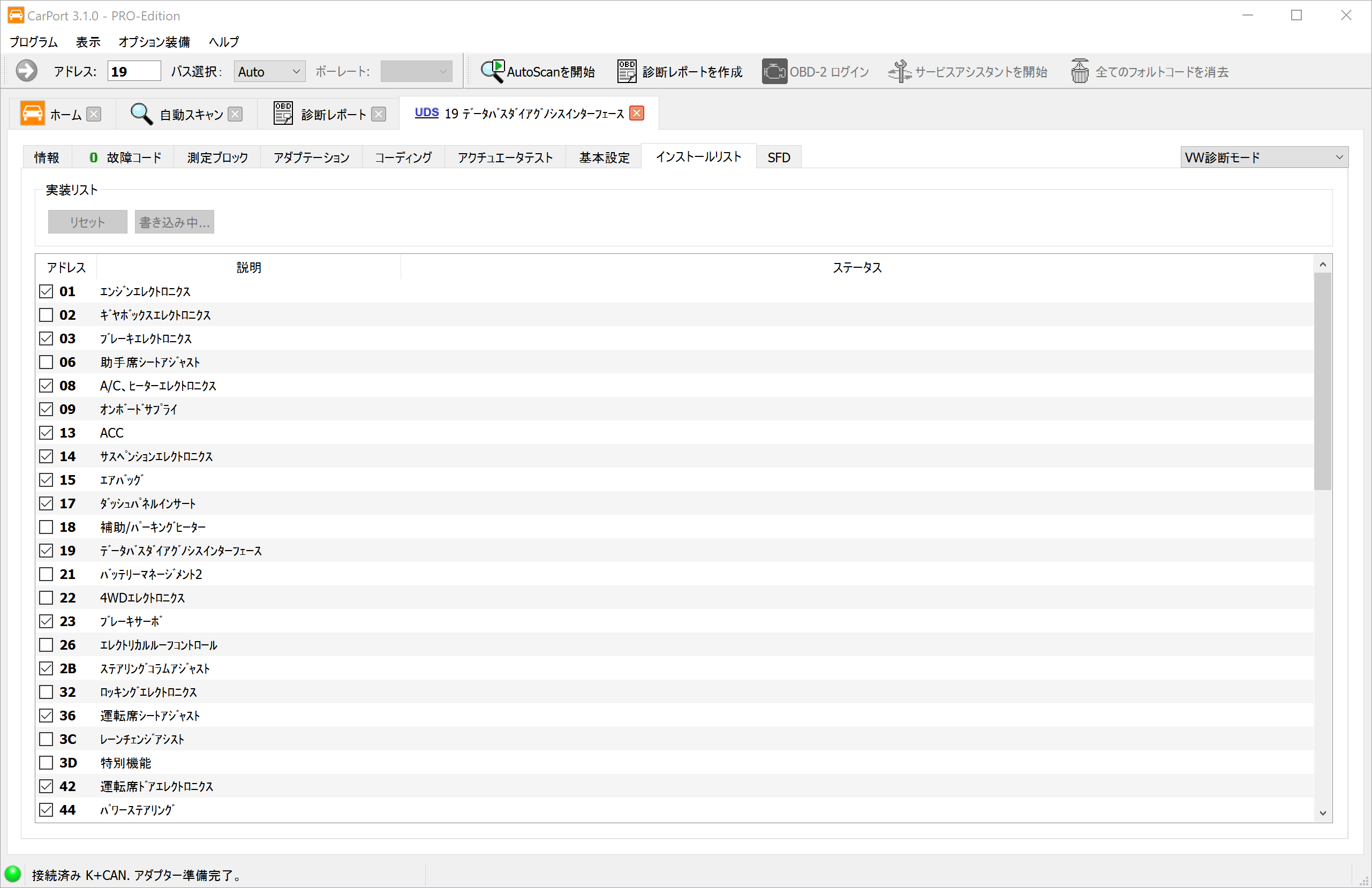This screenshot has height=888, width=1372.
Task: Open the オプション装備 menu
Action: pos(154,42)
